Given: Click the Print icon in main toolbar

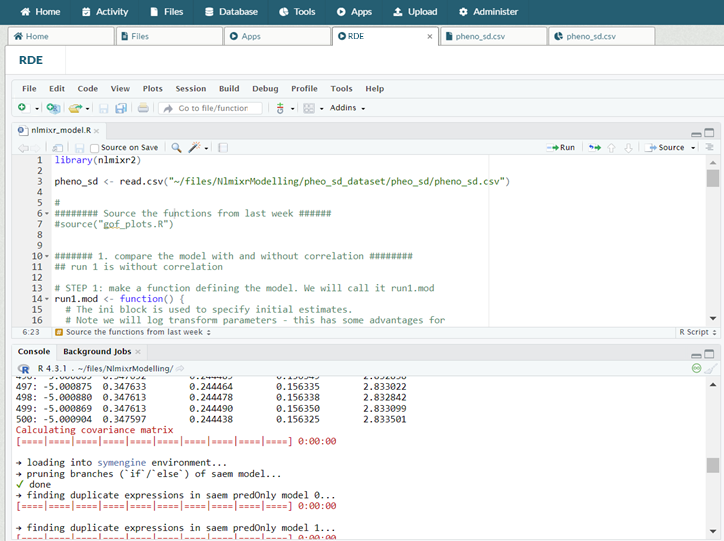Looking at the screenshot, I should tap(143, 108).
